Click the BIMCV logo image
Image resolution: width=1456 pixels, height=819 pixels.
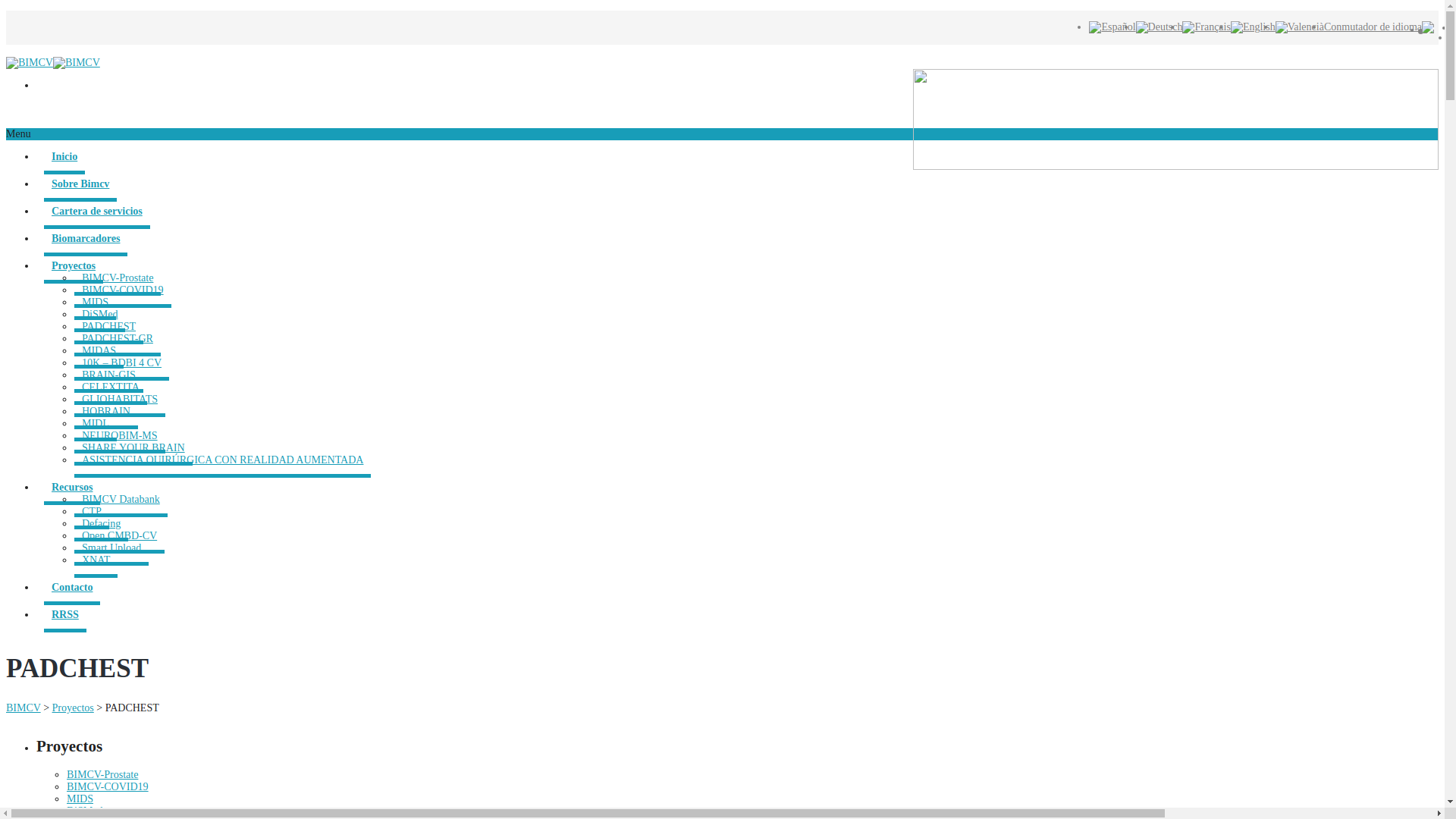tap(30, 63)
